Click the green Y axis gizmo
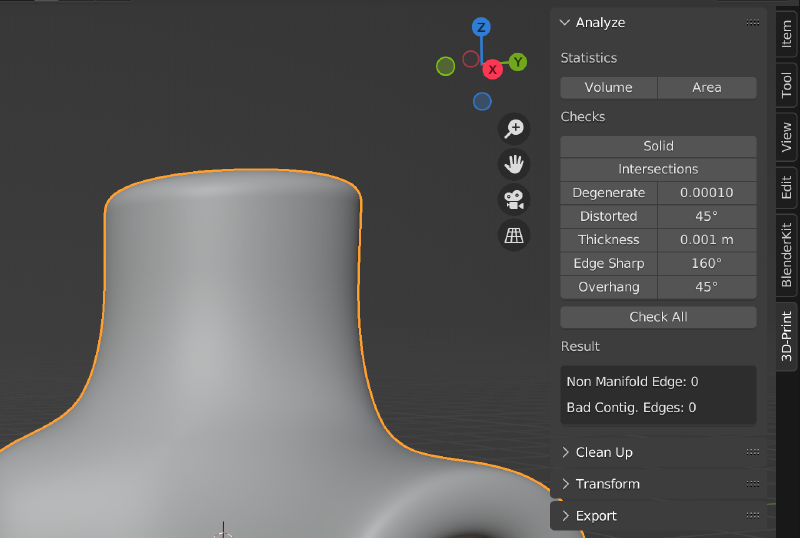Image resolution: width=800 pixels, height=538 pixels. point(518,62)
